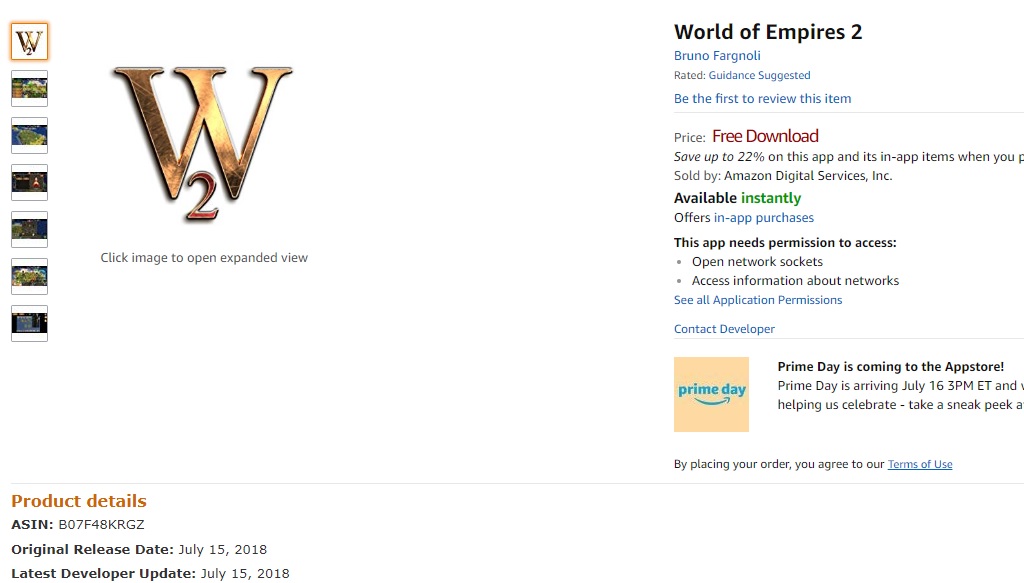
Task: Open the Terms of Use link
Action: coord(920,464)
